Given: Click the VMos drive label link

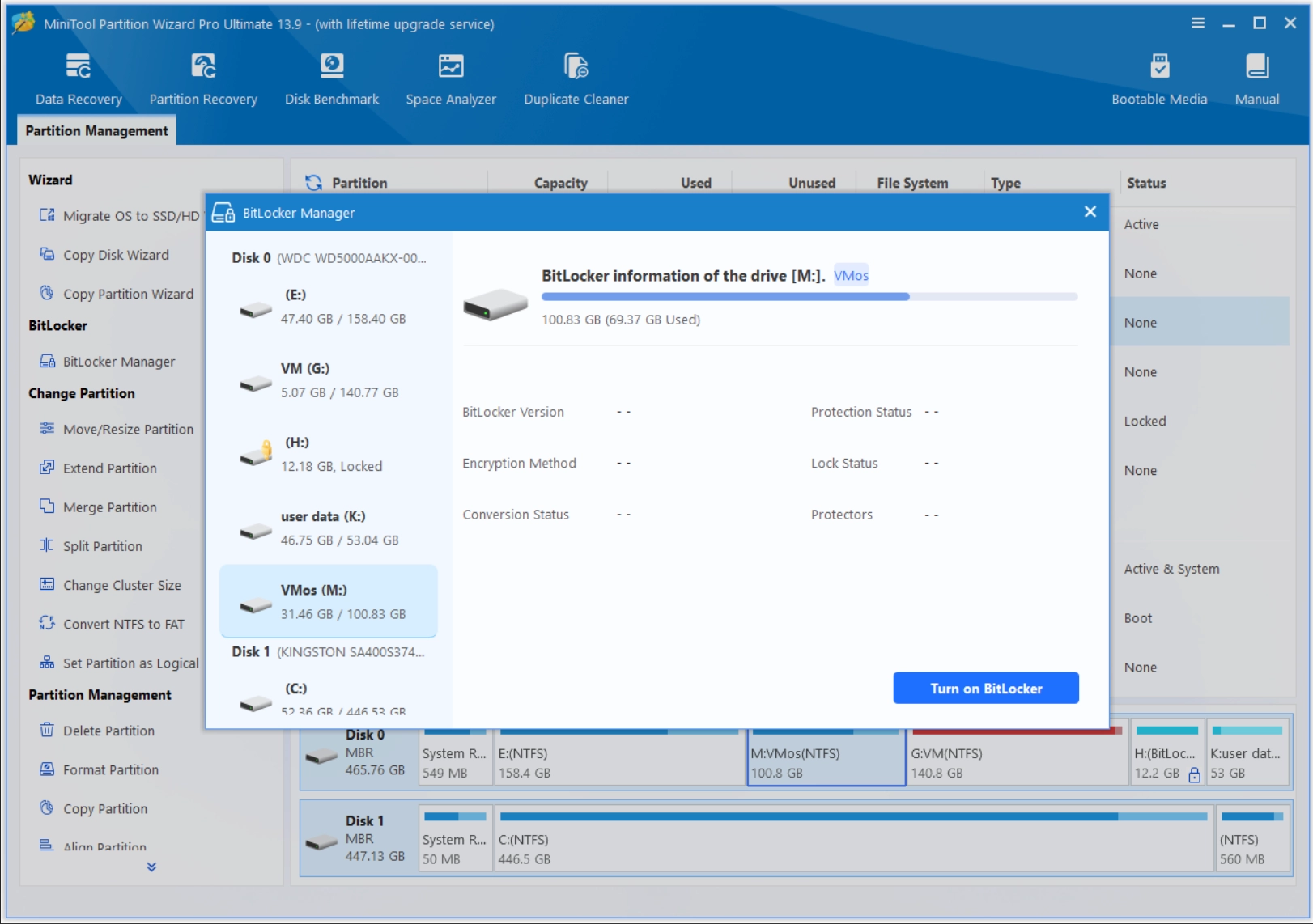Looking at the screenshot, I should coord(851,275).
